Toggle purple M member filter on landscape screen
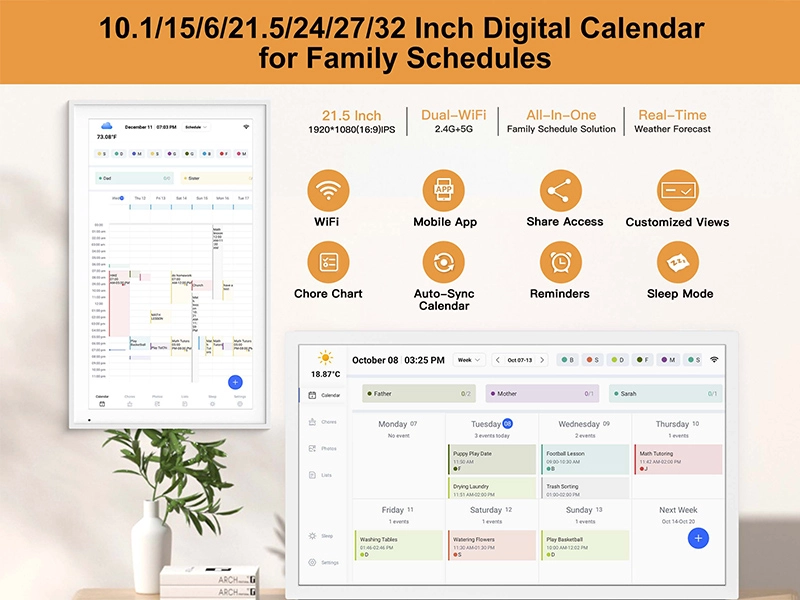This screenshot has height=600, width=800. pos(668,359)
